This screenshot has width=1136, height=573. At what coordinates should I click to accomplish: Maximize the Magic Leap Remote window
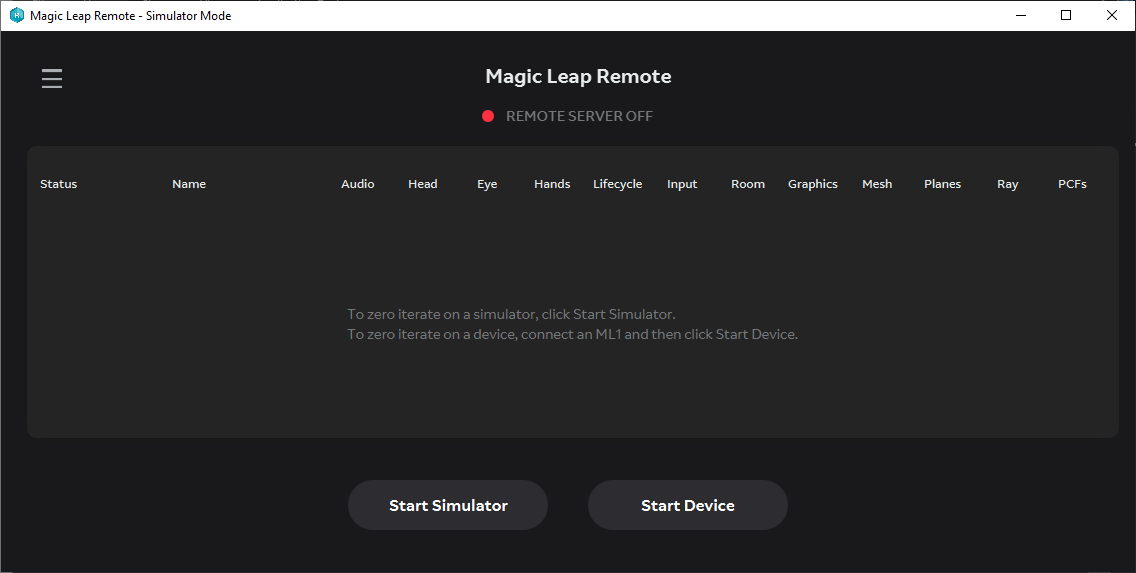coord(1066,15)
